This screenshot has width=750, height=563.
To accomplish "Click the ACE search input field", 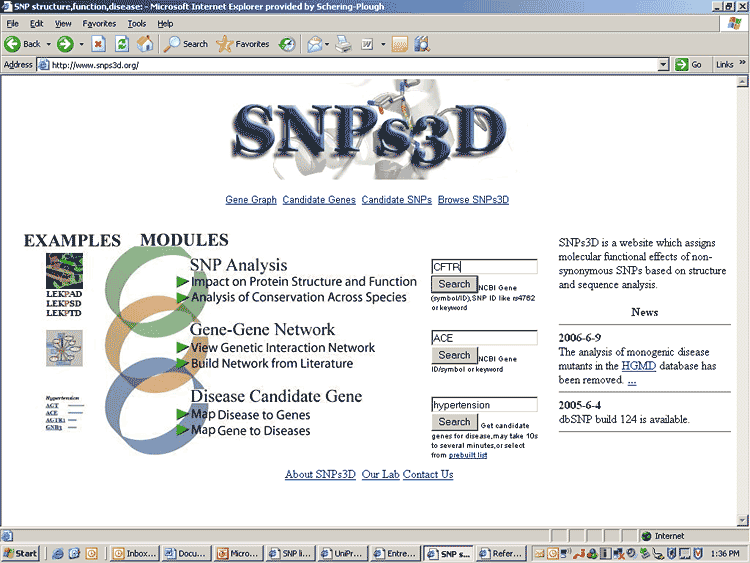I will click(484, 338).
